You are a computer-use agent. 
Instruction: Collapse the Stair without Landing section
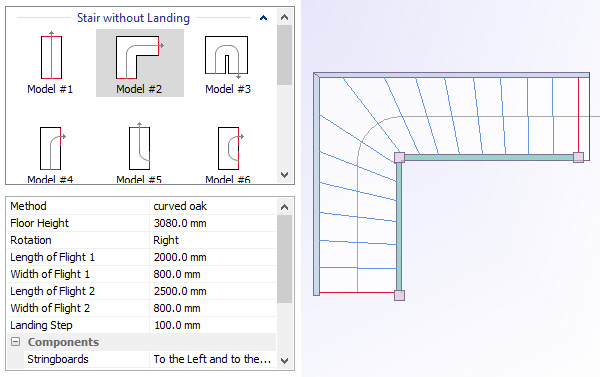click(x=263, y=18)
